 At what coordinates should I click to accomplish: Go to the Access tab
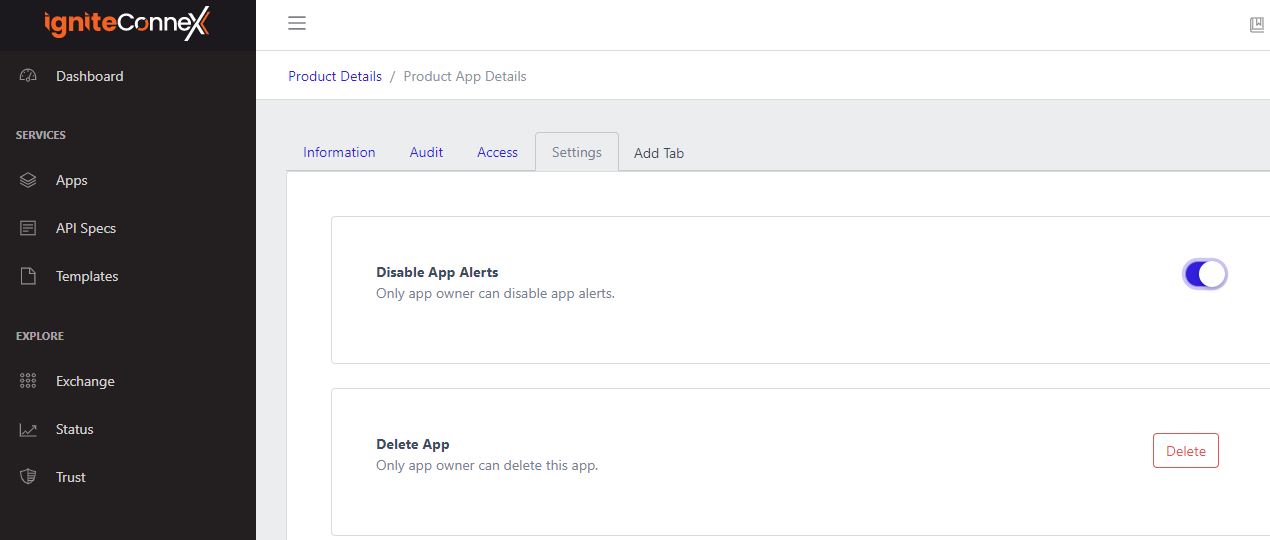pos(497,153)
